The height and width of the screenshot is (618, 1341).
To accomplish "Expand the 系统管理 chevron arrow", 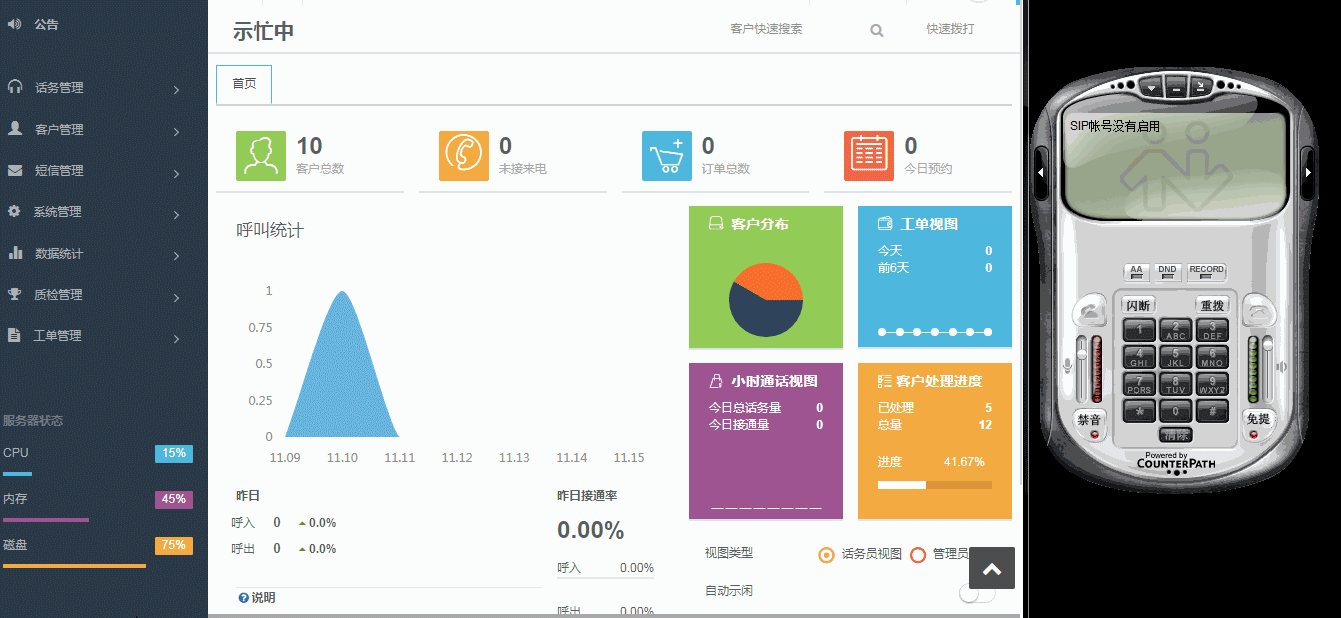I will [x=177, y=211].
